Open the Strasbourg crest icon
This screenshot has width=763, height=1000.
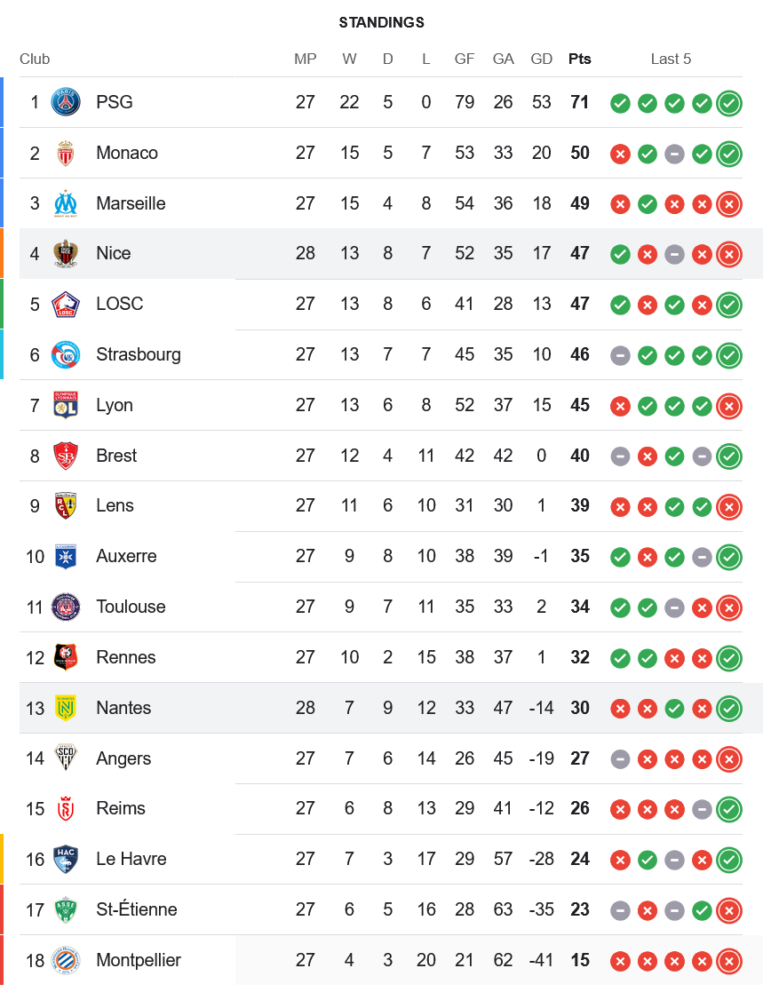(66, 354)
